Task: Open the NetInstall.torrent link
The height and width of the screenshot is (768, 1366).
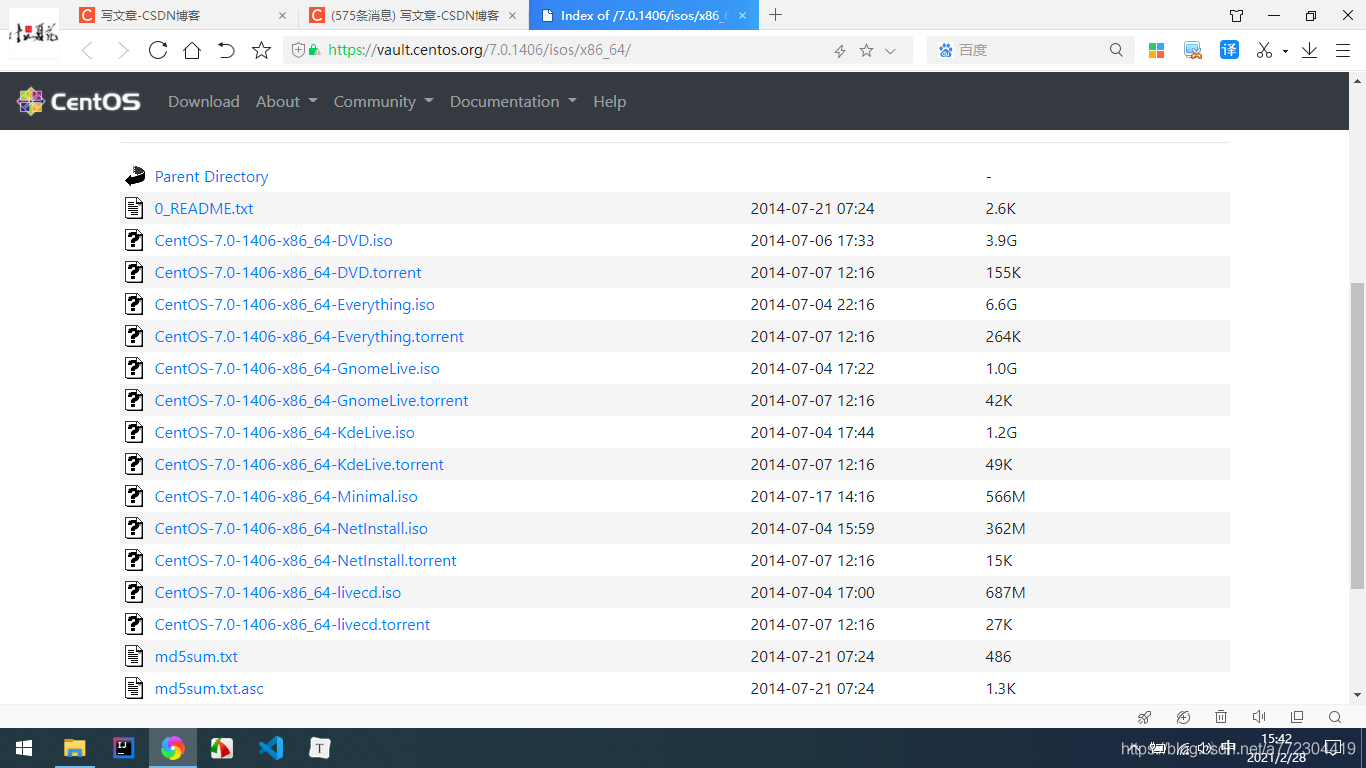Action: [x=305, y=560]
